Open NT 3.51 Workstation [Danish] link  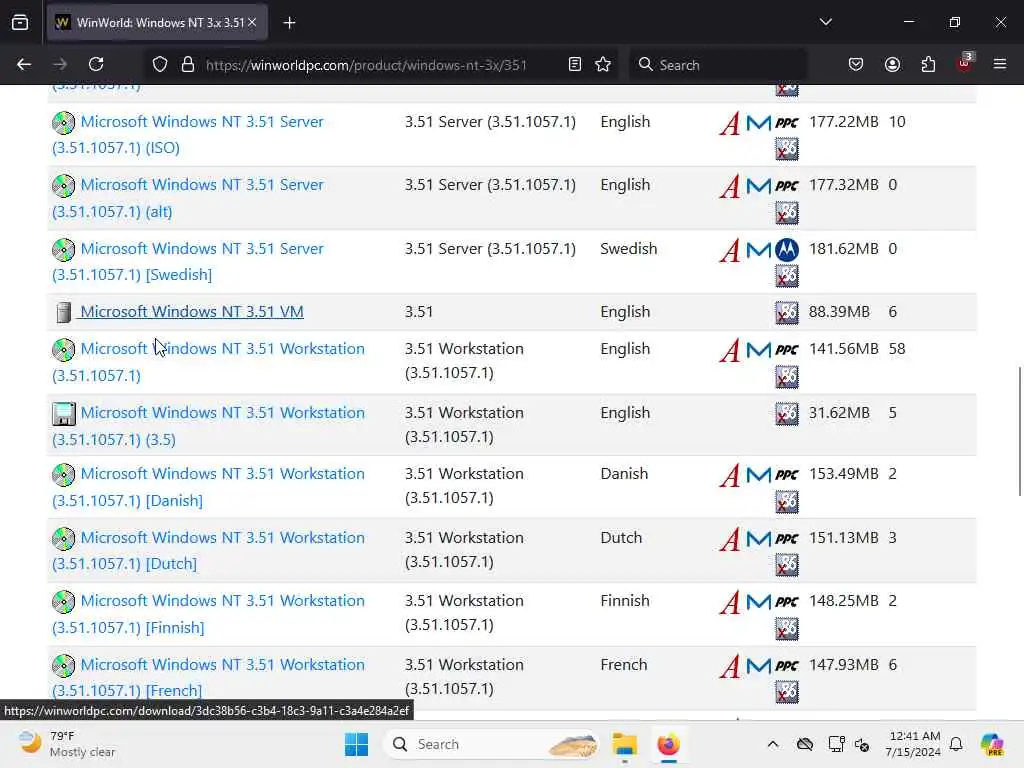[x=208, y=487]
